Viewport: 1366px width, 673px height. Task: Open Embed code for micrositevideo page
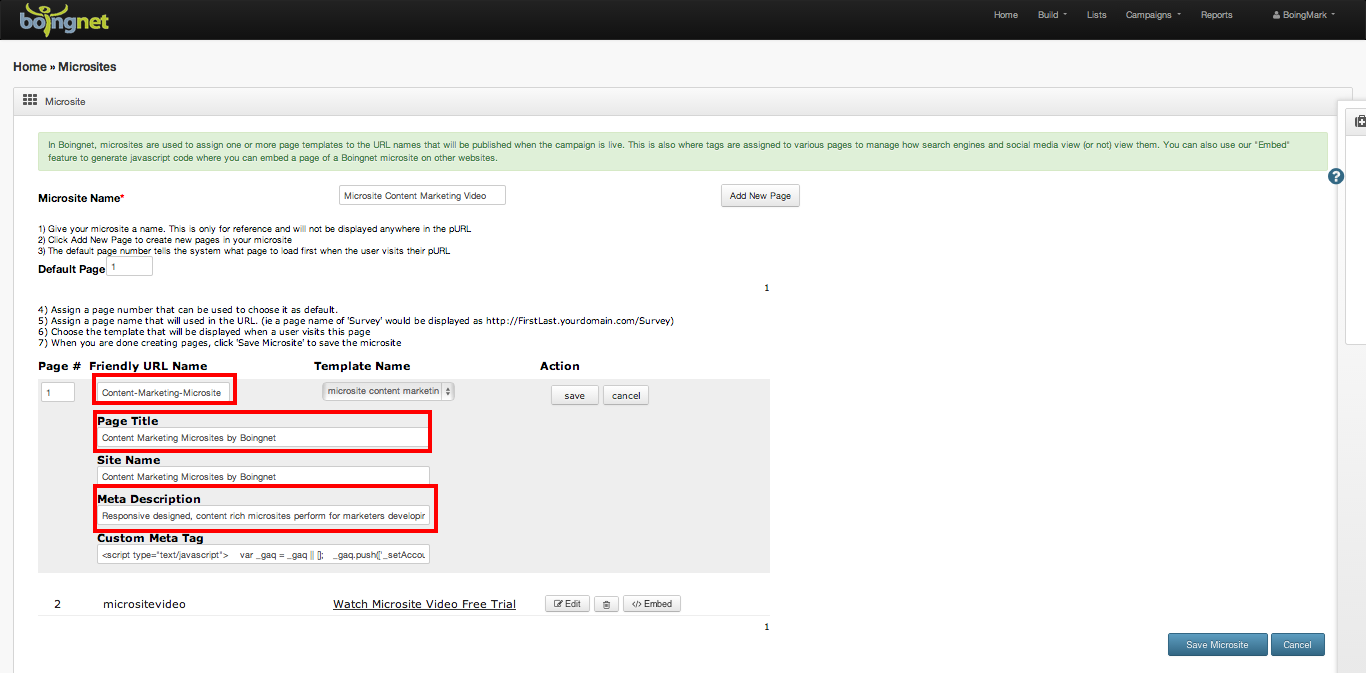[x=652, y=604]
